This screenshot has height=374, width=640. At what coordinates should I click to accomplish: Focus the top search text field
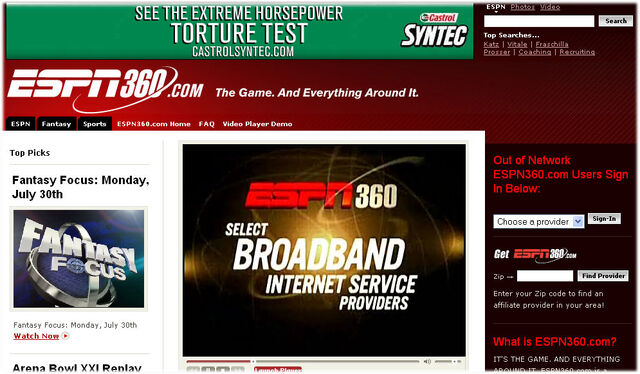(x=539, y=21)
